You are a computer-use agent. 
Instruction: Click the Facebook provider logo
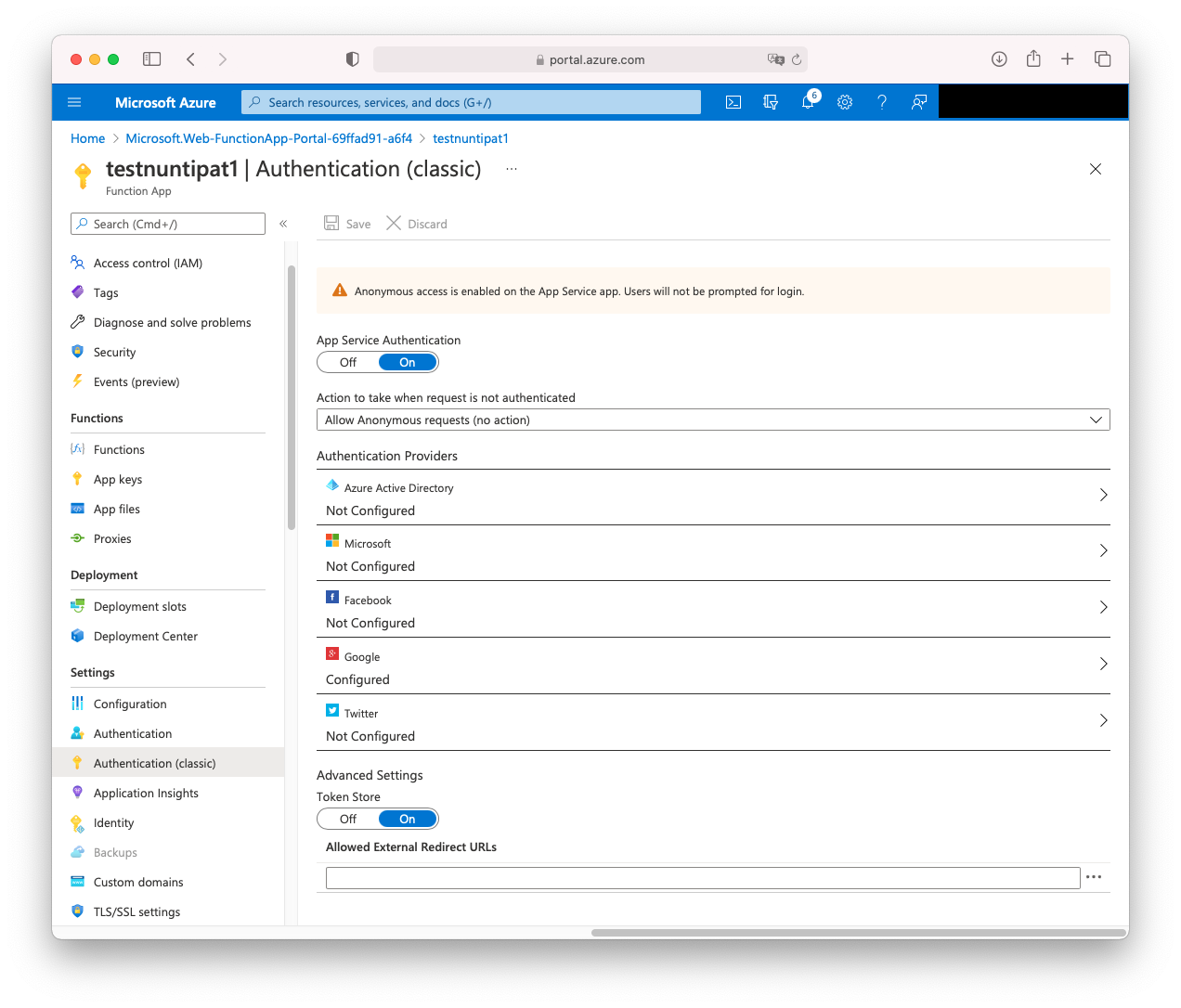click(332, 598)
